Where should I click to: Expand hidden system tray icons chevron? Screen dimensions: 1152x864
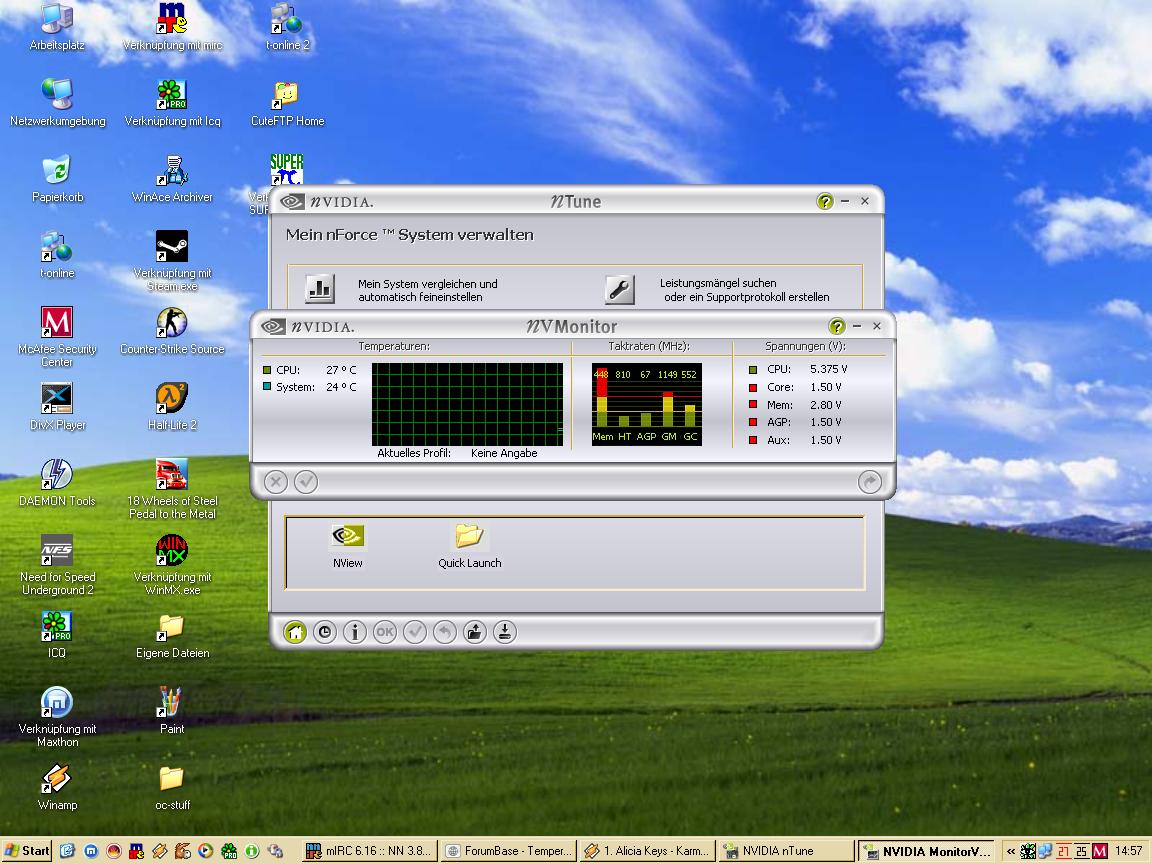(1010, 852)
